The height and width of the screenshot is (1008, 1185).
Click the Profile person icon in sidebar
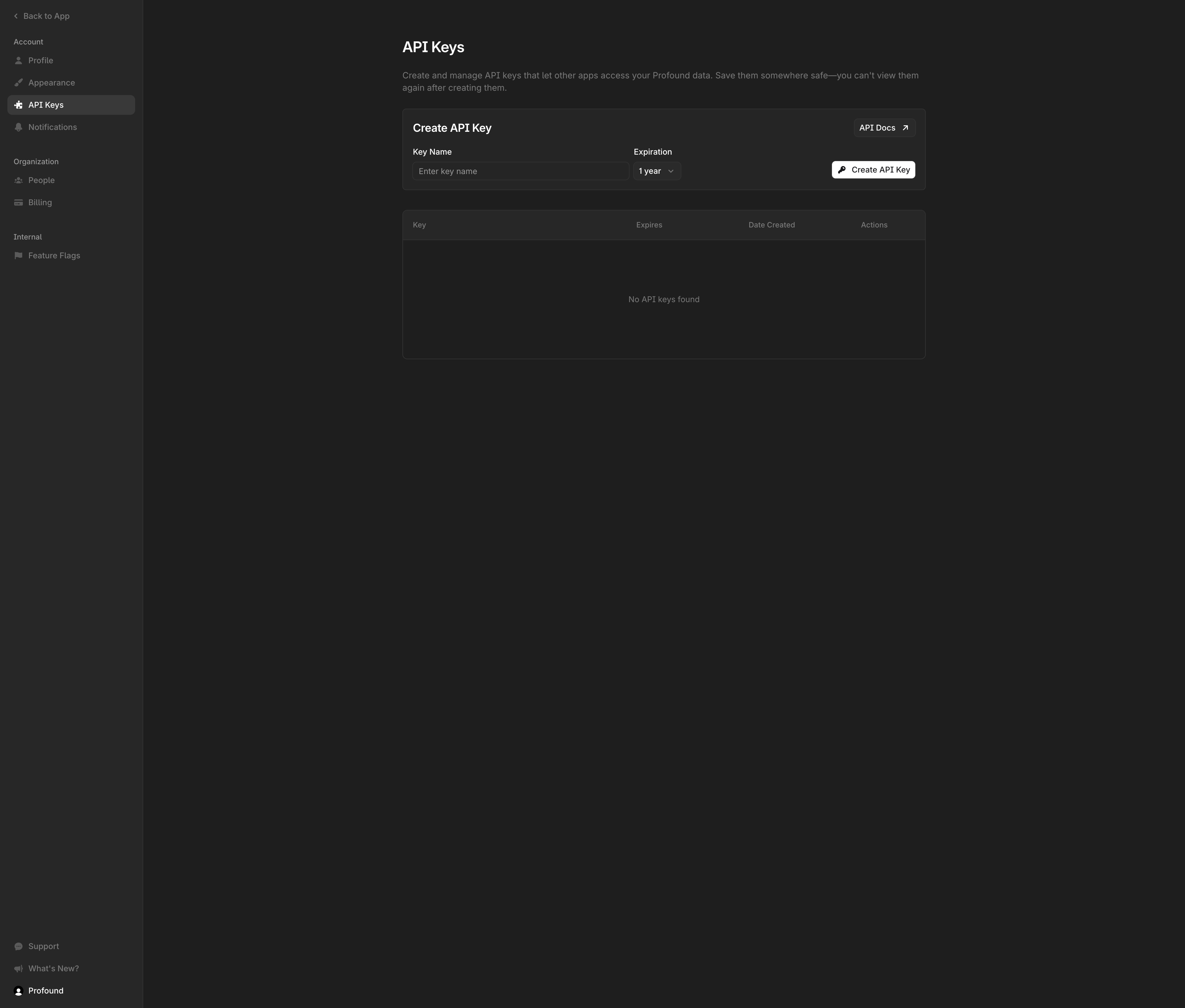click(19, 60)
